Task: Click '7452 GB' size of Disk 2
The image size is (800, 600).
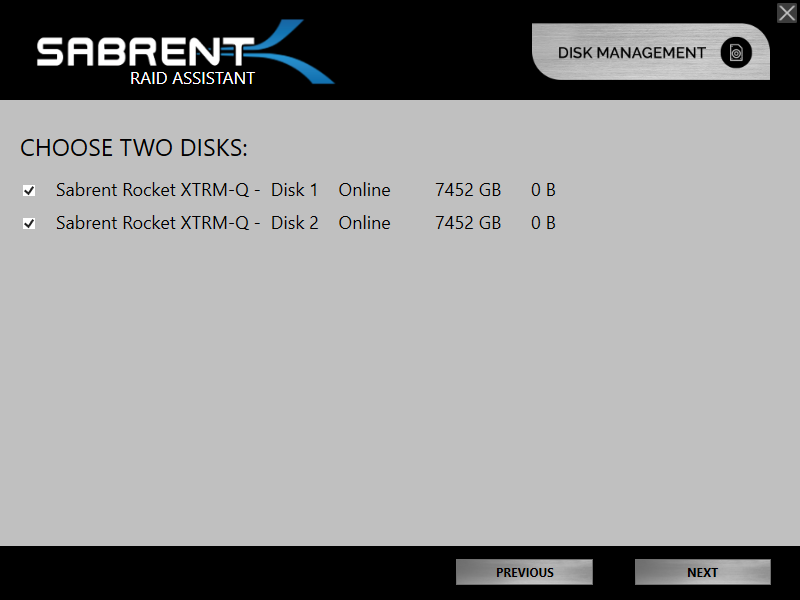Action: pyautogui.click(x=468, y=223)
